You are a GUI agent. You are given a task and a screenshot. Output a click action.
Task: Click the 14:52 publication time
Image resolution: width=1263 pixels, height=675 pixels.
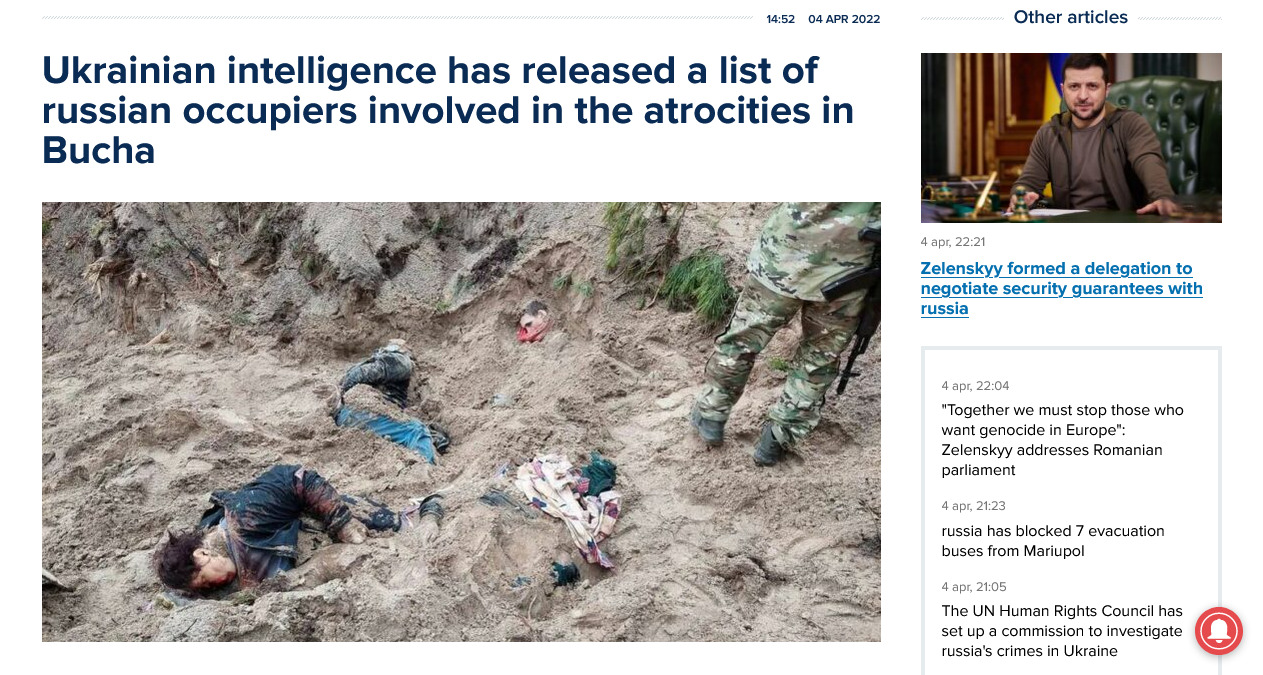[x=780, y=19]
